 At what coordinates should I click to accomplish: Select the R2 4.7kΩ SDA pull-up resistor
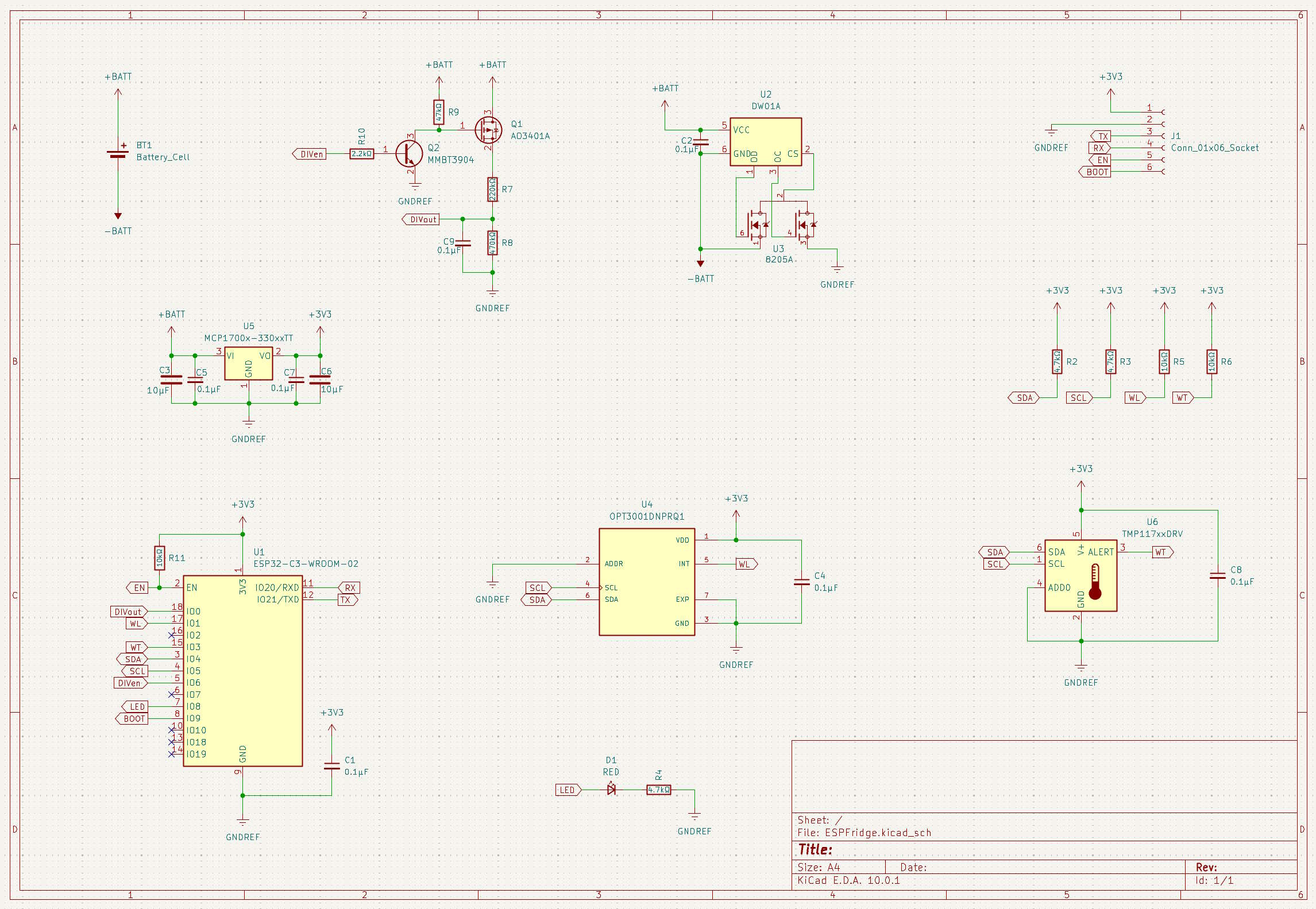point(1057,362)
